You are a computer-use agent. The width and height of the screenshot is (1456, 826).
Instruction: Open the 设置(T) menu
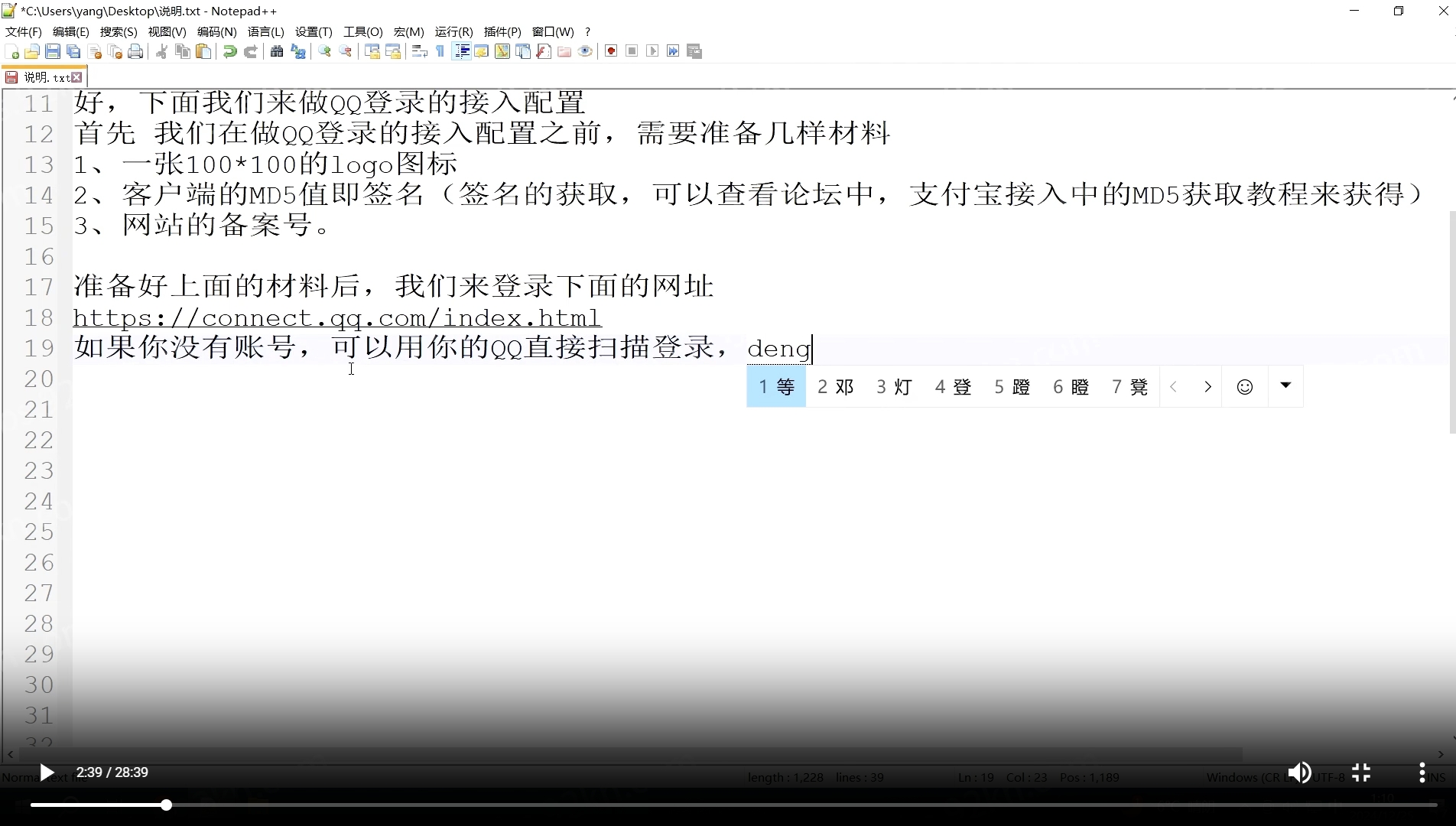314,31
